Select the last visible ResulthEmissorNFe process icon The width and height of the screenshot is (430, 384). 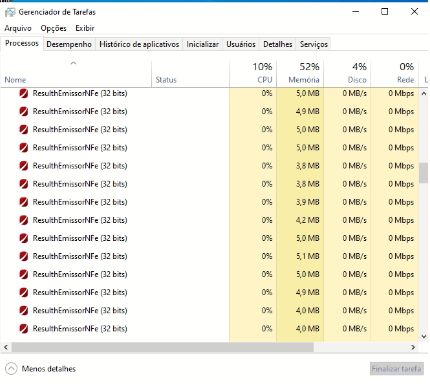coord(24,329)
